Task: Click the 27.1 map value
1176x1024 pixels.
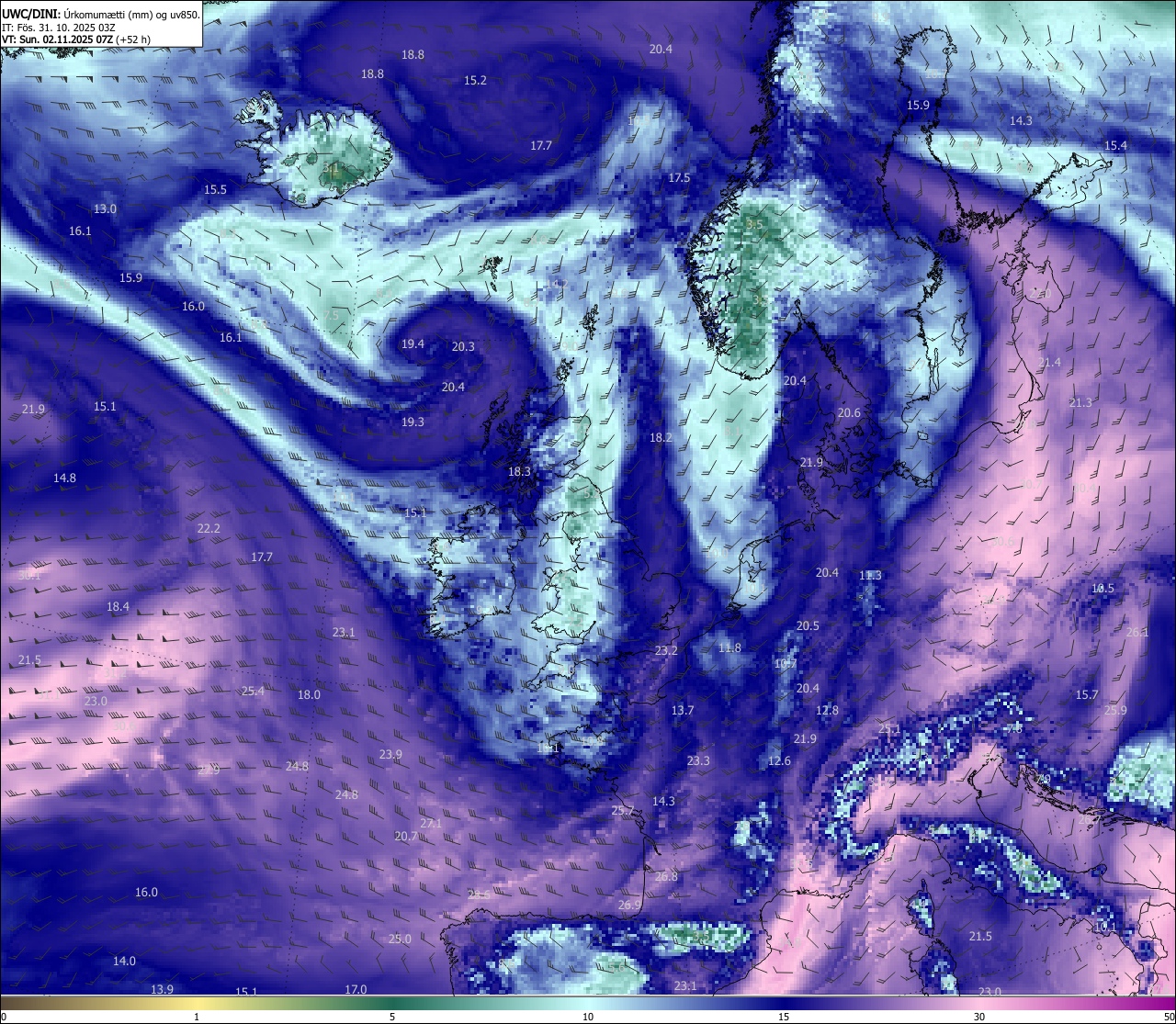Action: [431, 824]
